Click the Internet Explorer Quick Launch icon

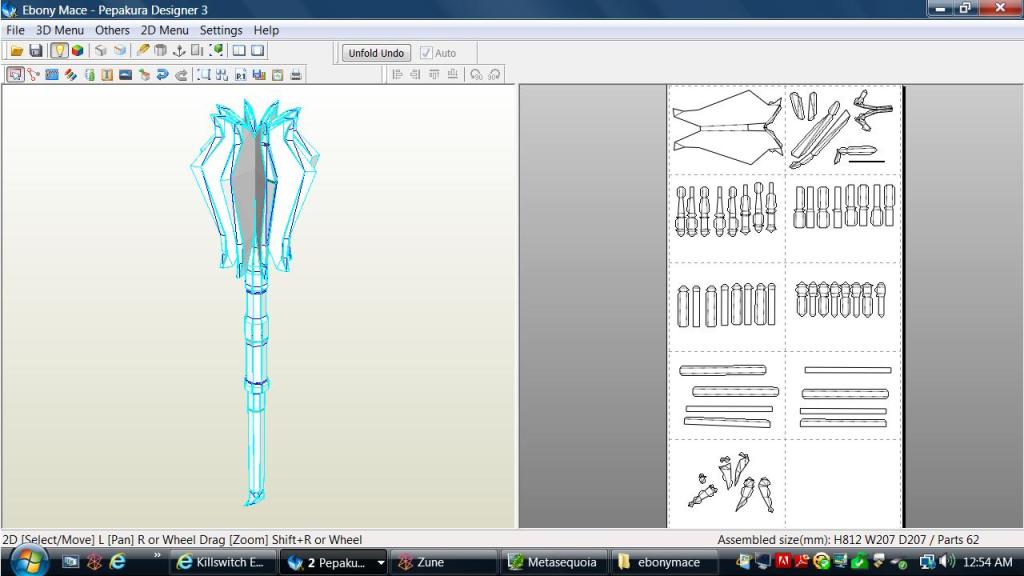click(118, 562)
